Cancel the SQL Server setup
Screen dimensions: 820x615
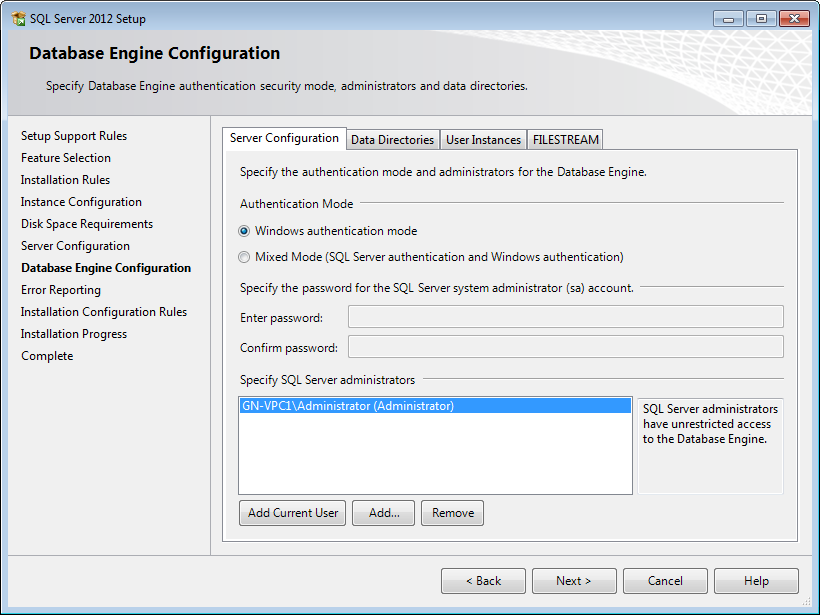(x=665, y=581)
